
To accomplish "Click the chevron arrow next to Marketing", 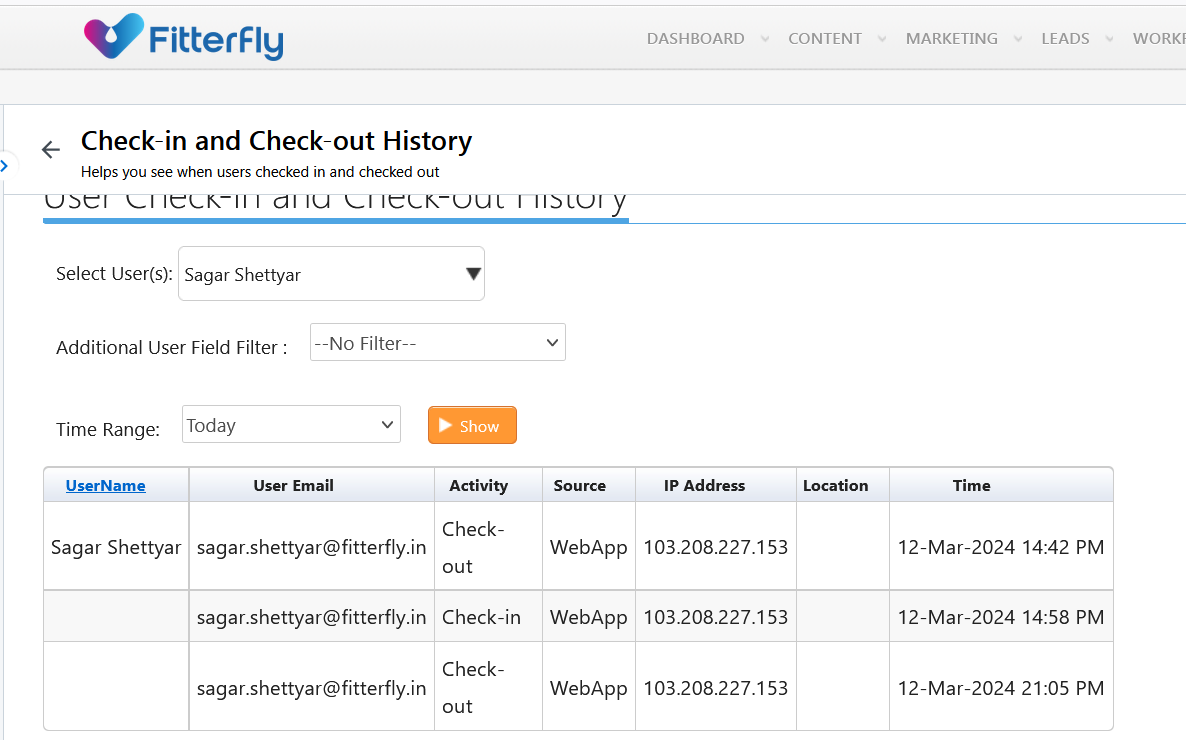I will coord(1018,39).
